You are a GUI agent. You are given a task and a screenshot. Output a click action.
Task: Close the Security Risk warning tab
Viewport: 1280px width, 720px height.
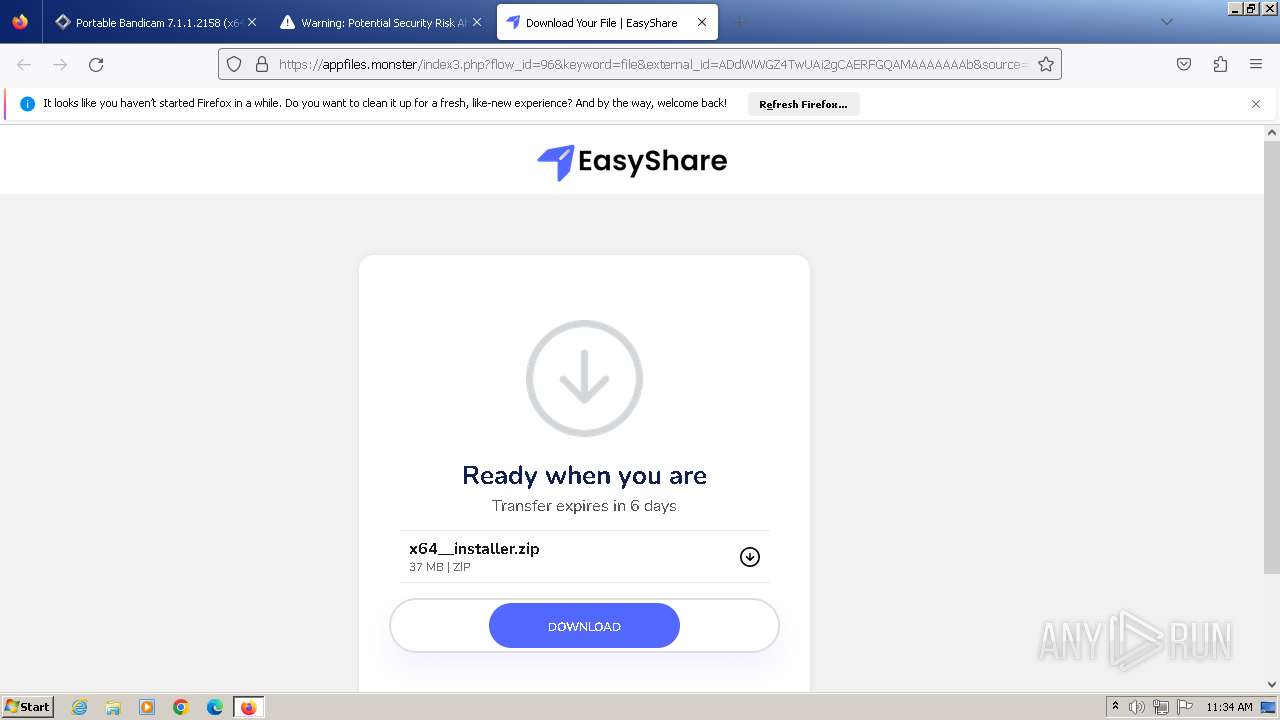[477, 22]
